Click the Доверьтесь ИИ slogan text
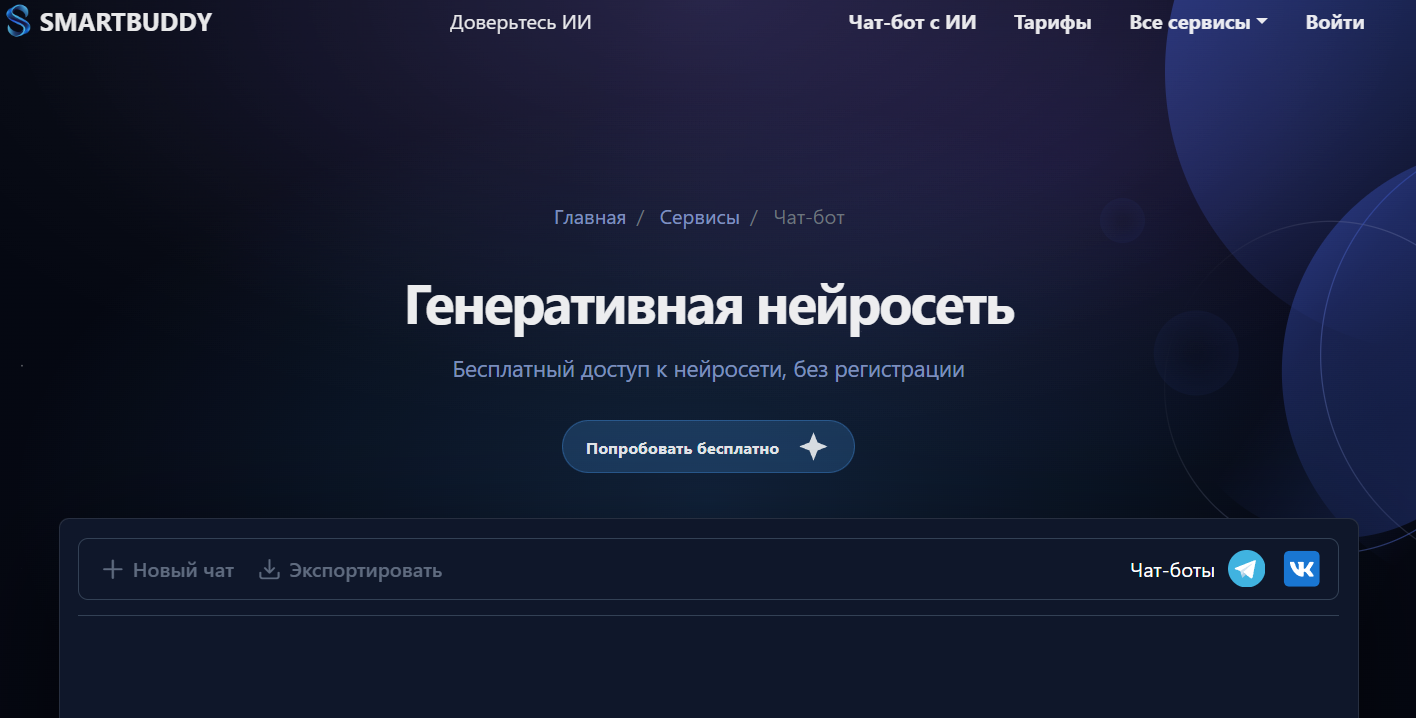The image size is (1416, 718). [x=521, y=22]
